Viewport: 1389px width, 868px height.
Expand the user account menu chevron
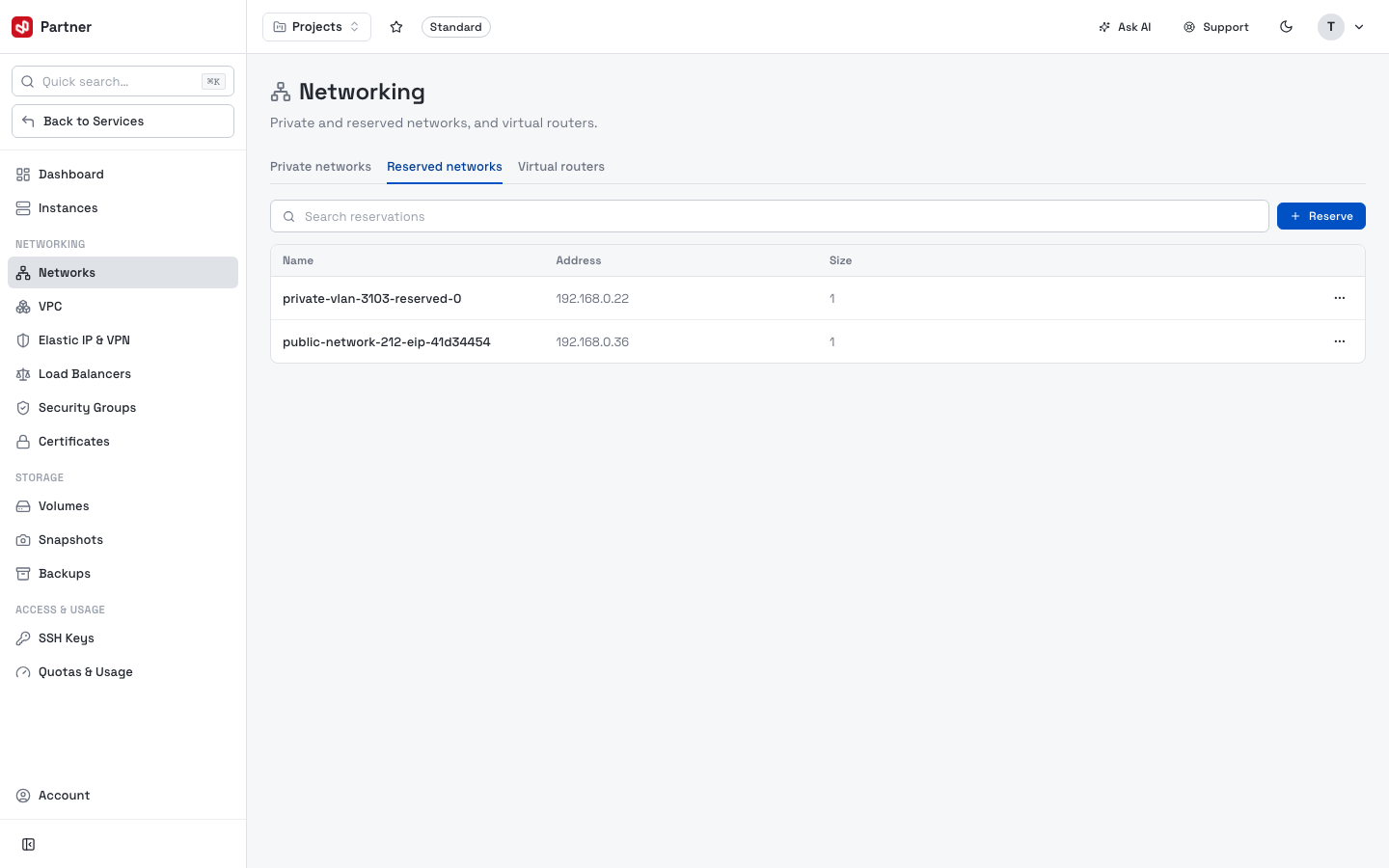tap(1359, 27)
